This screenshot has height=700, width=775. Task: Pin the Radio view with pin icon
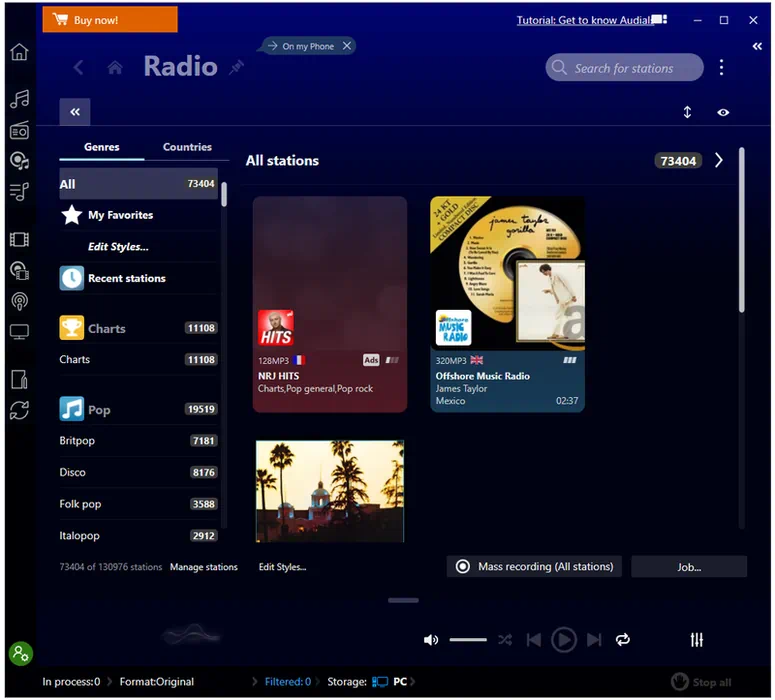coord(237,67)
